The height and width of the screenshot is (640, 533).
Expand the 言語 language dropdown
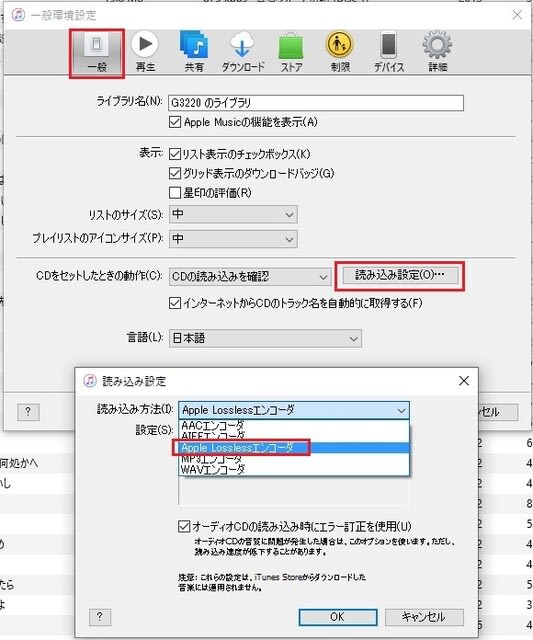click(265, 339)
